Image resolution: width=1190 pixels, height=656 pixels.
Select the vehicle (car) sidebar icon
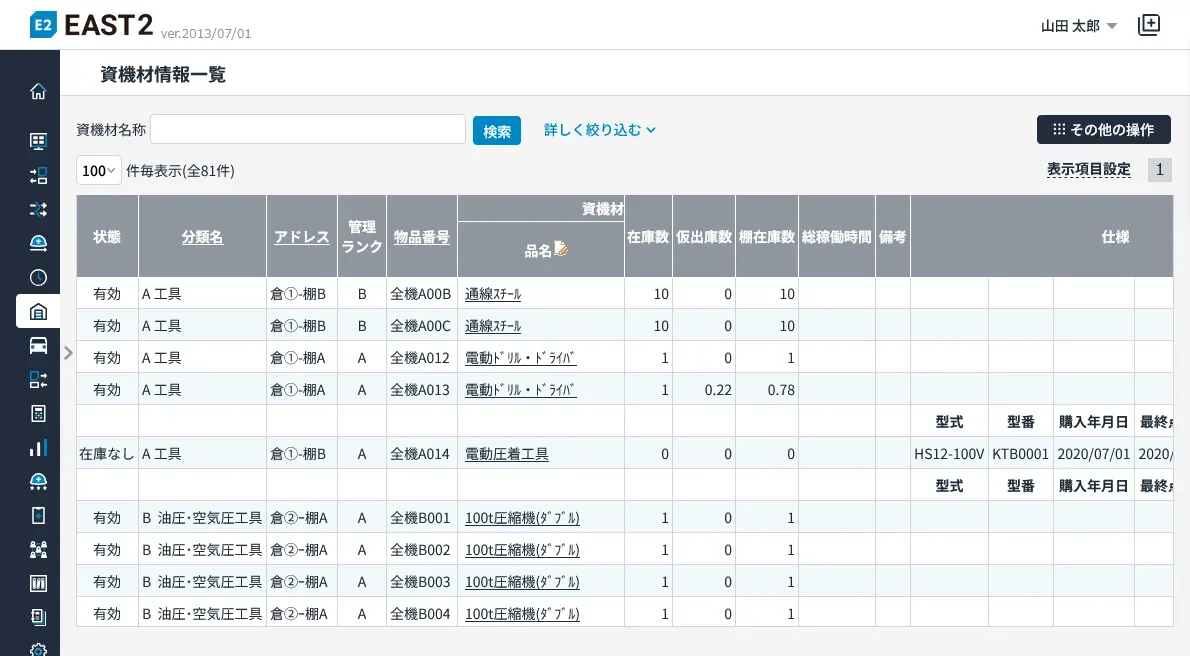coord(38,345)
